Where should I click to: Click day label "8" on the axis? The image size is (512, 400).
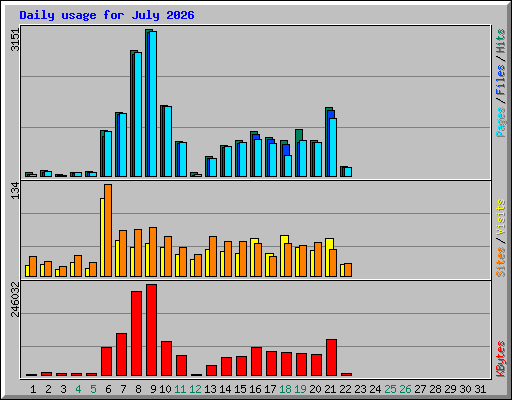(138, 389)
